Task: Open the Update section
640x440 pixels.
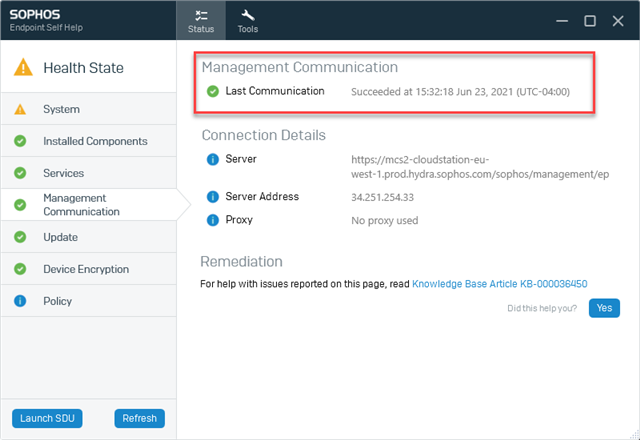Action: (89, 237)
